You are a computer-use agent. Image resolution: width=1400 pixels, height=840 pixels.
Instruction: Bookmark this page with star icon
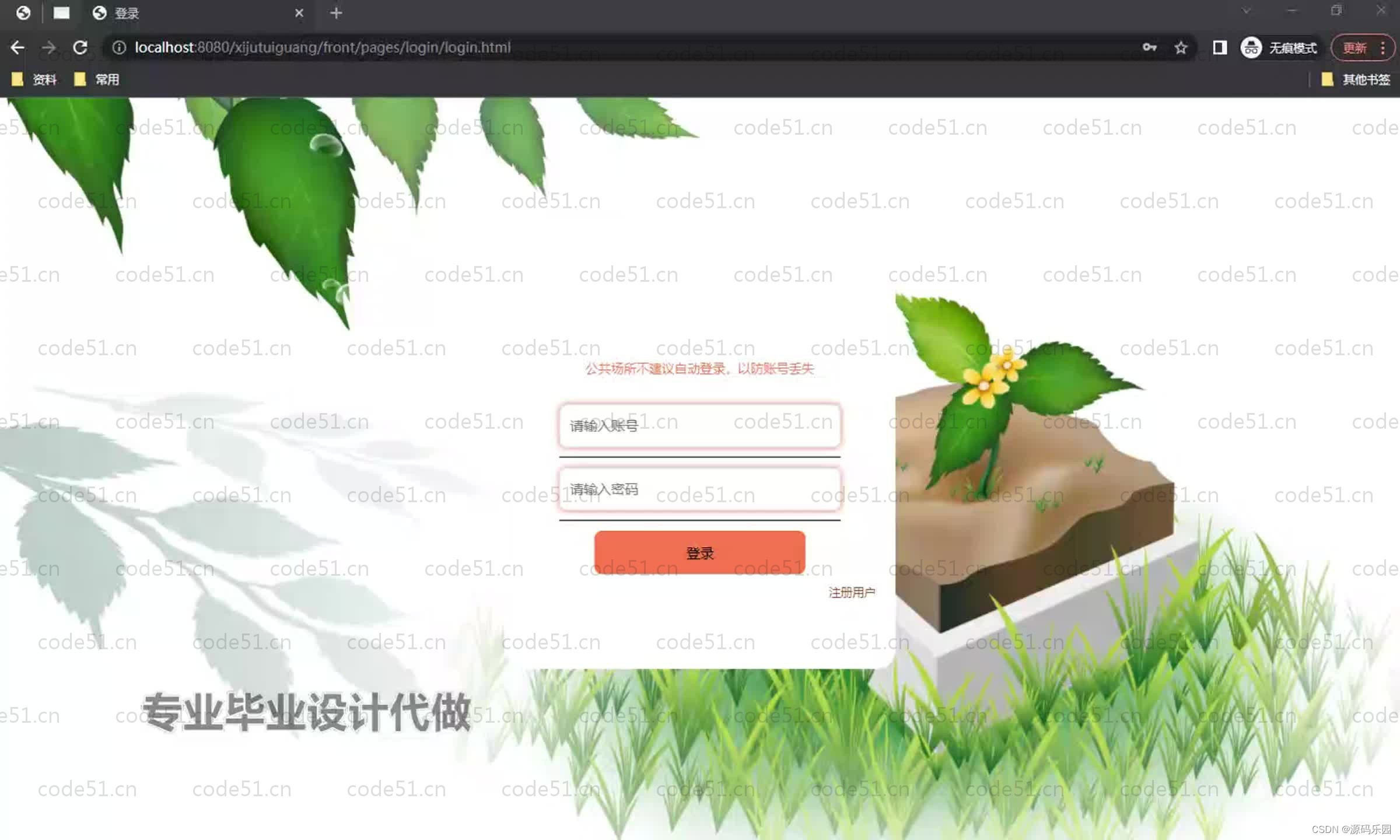1181,47
